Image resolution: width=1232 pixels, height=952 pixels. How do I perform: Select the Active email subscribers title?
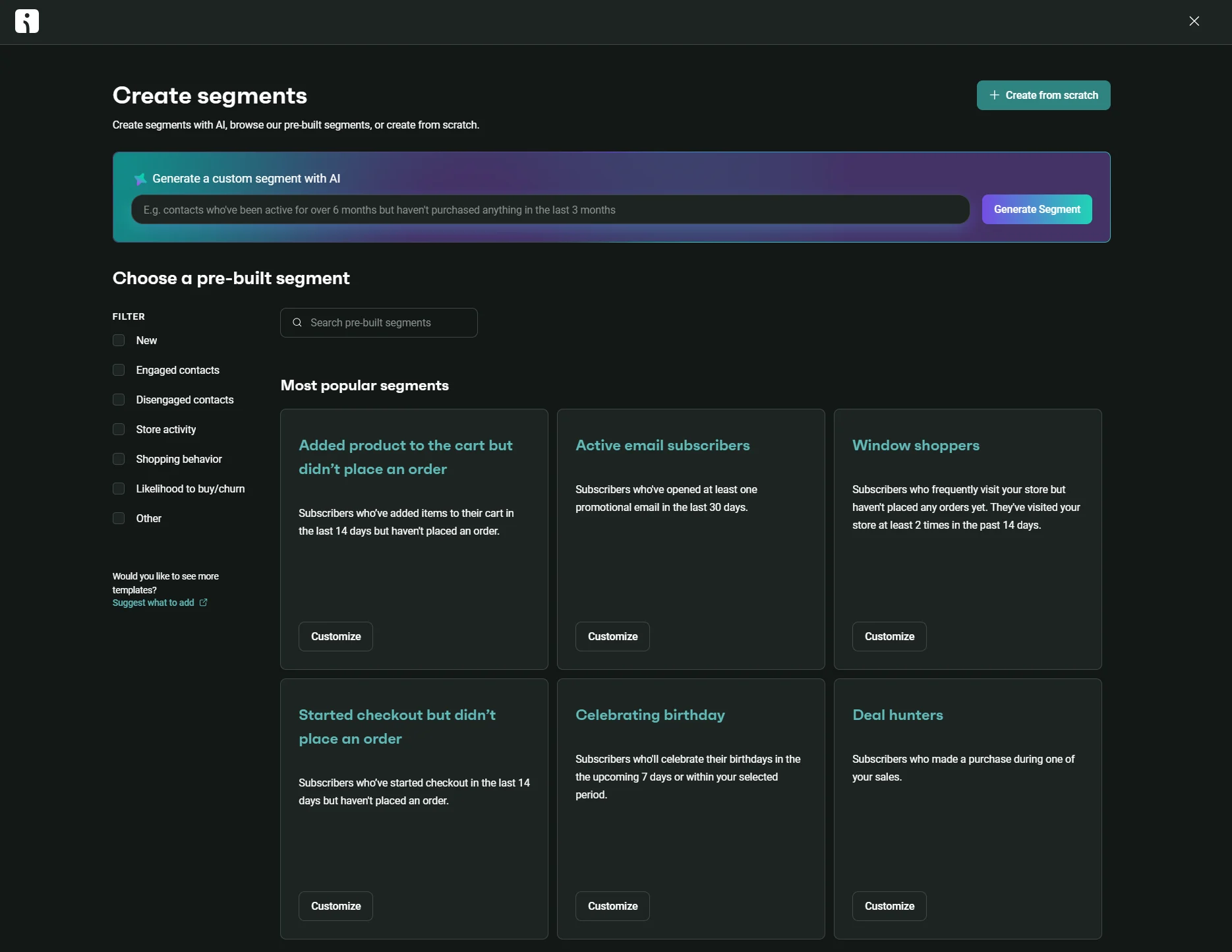click(x=662, y=446)
